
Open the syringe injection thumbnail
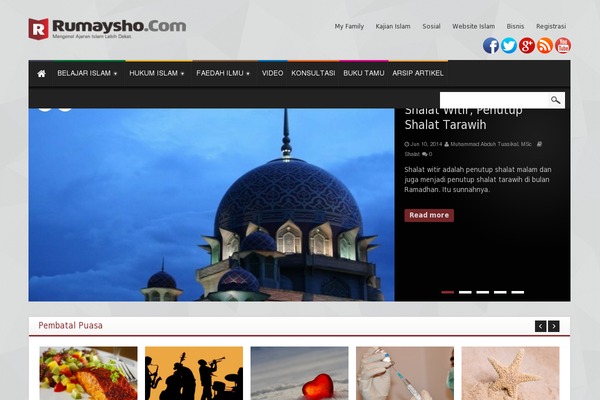(405, 373)
